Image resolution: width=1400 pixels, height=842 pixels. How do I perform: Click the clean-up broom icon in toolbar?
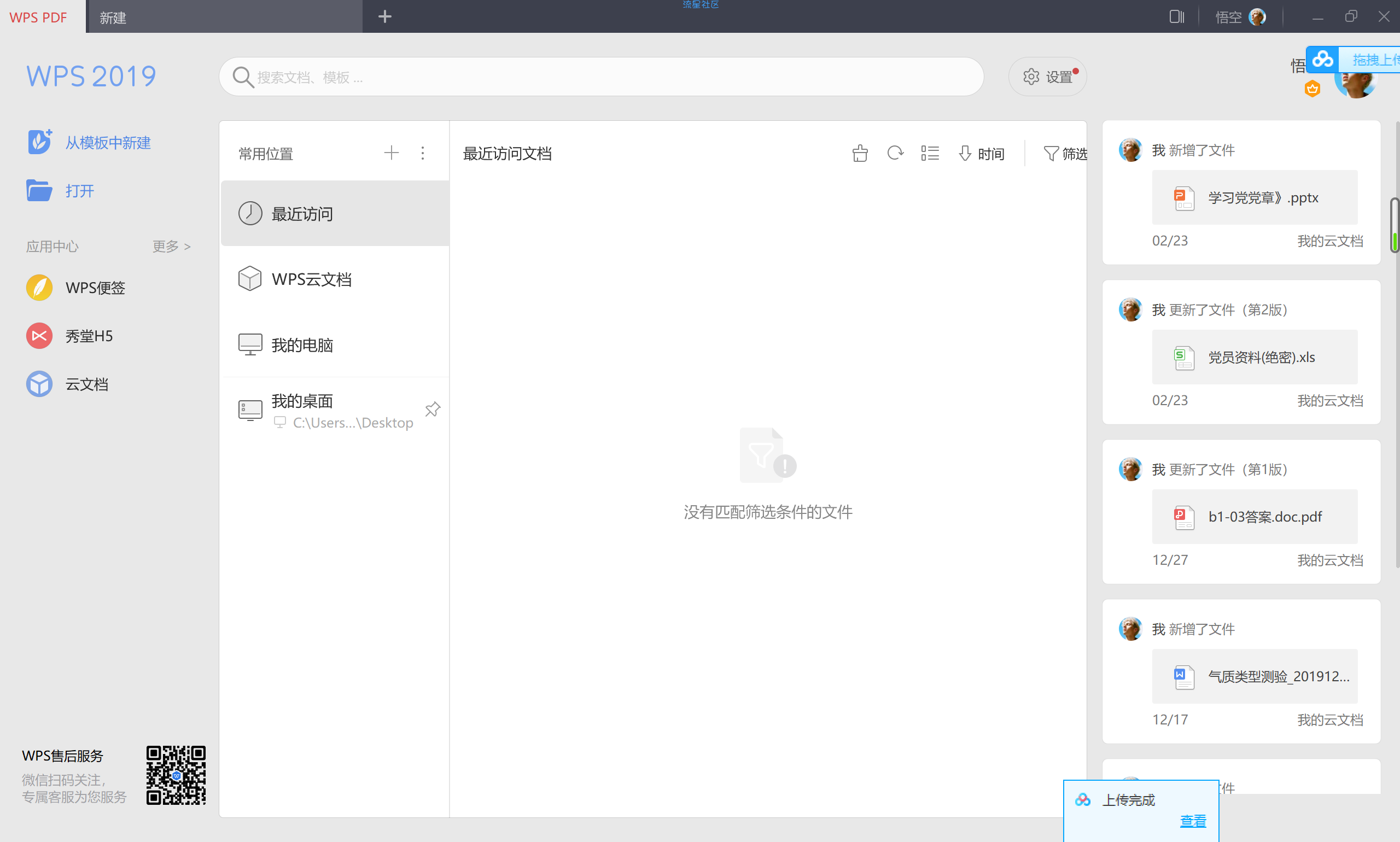point(860,153)
